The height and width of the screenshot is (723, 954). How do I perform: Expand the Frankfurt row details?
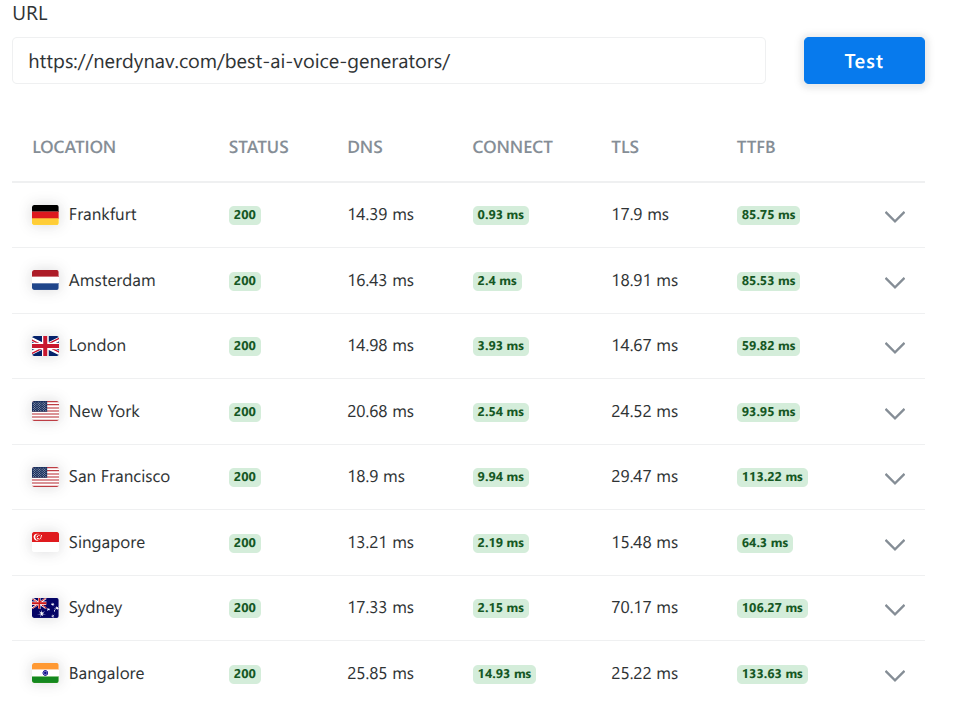pos(894,216)
